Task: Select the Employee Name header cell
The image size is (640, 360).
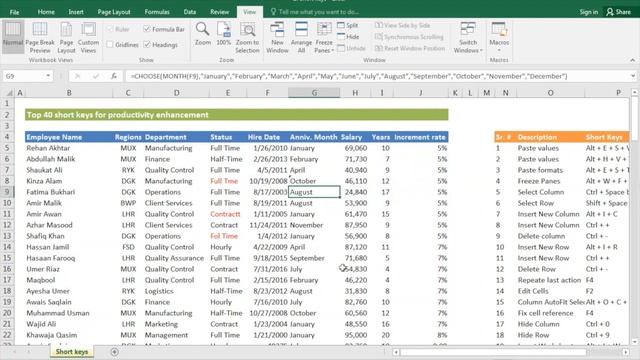Action: click(69, 137)
